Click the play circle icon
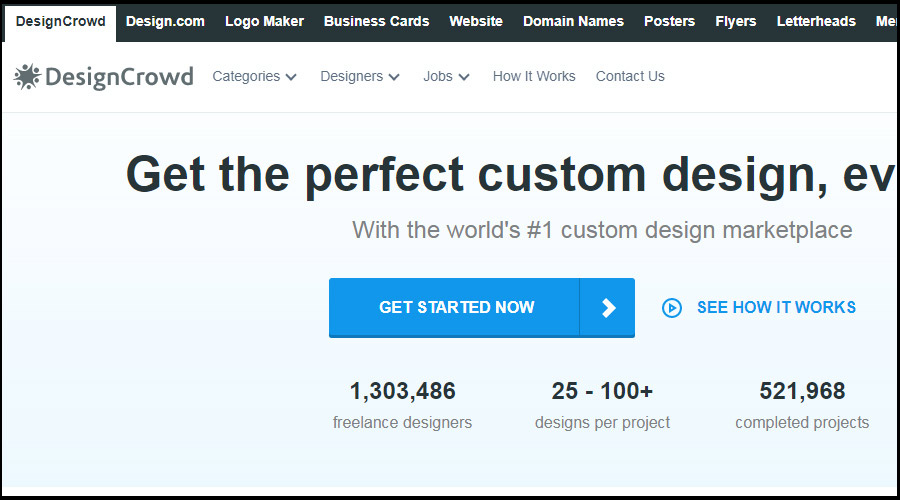900x500 pixels. [672, 308]
